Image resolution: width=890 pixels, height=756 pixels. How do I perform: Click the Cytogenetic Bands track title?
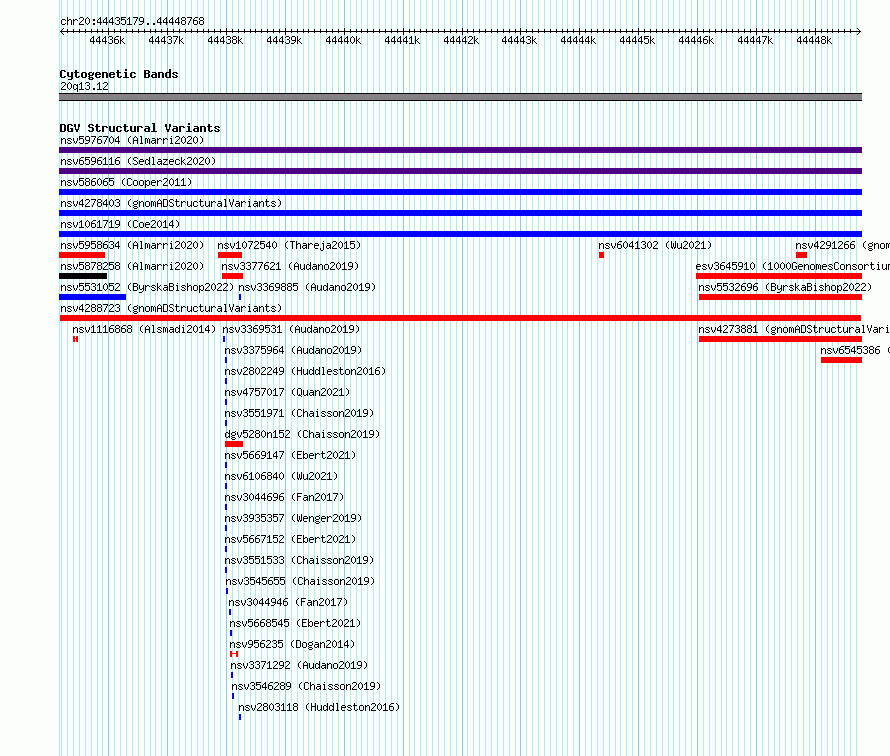(x=119, y=74)
